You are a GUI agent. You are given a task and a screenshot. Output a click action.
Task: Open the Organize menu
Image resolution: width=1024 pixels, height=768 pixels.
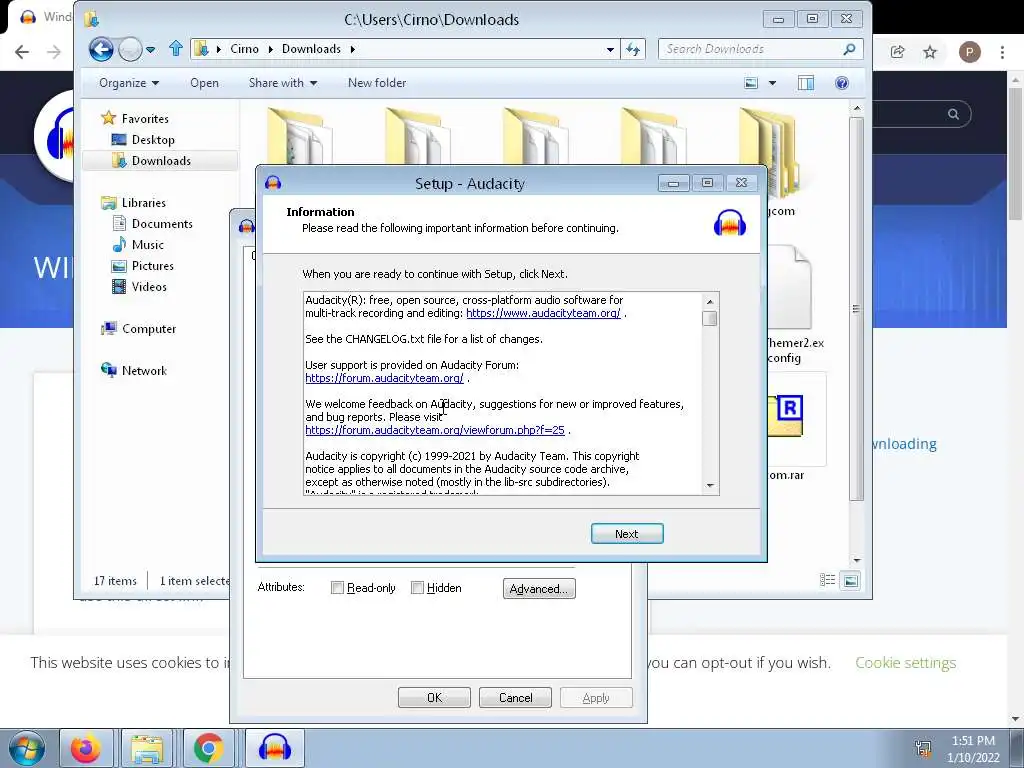pos(129,83)
